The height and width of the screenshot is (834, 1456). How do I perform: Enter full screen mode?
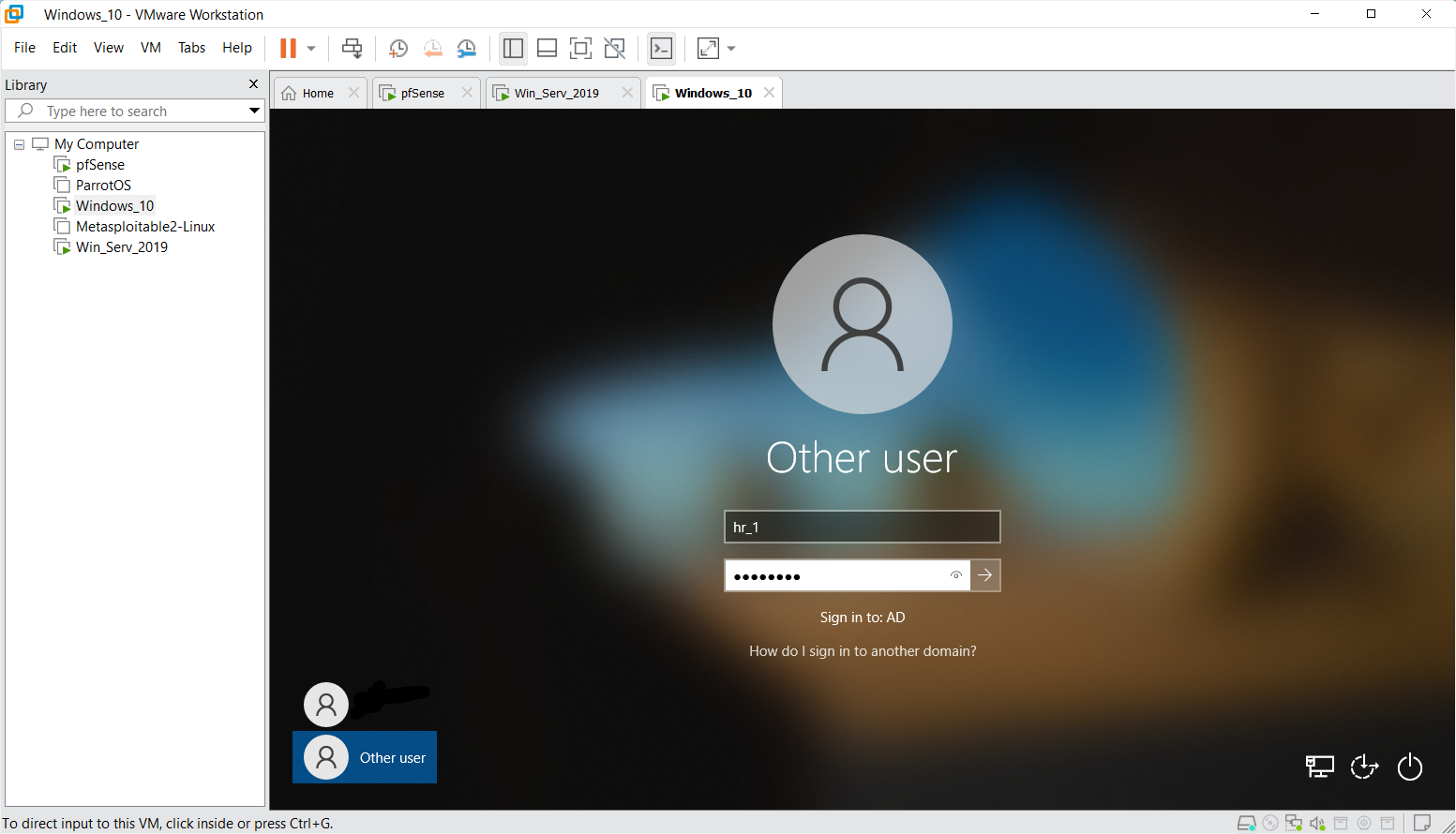coord(580,48)
